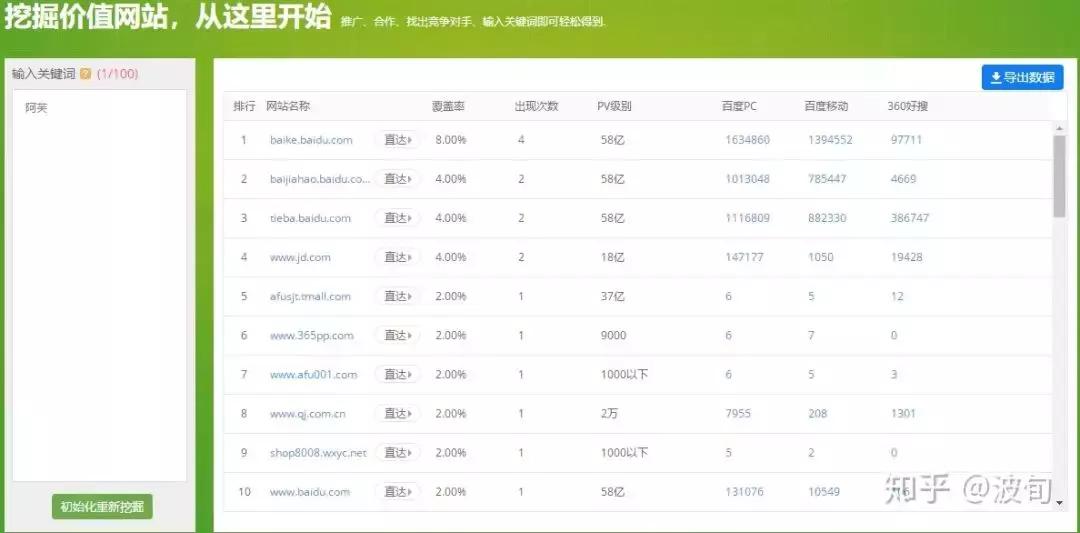1080x533 pixels.
Task: Click the 97711 360好搜 value
Action: pos(906,140)
